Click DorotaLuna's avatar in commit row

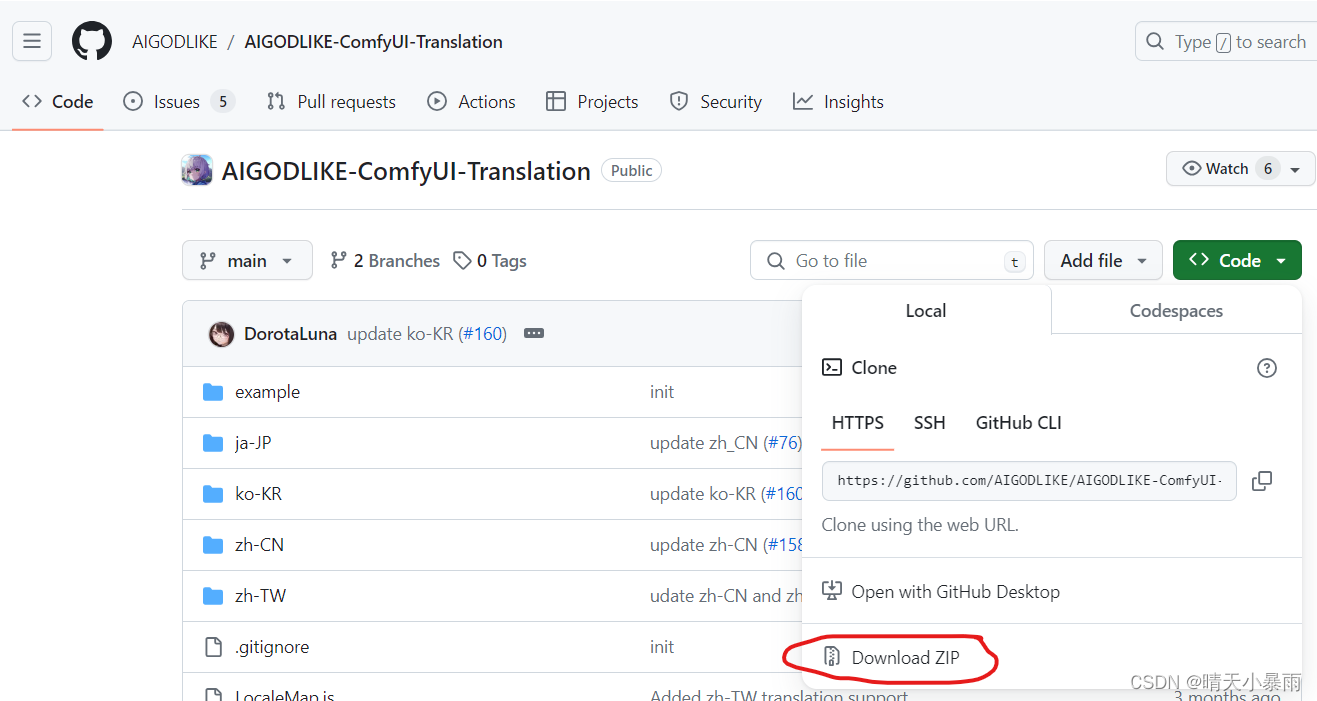221,334
